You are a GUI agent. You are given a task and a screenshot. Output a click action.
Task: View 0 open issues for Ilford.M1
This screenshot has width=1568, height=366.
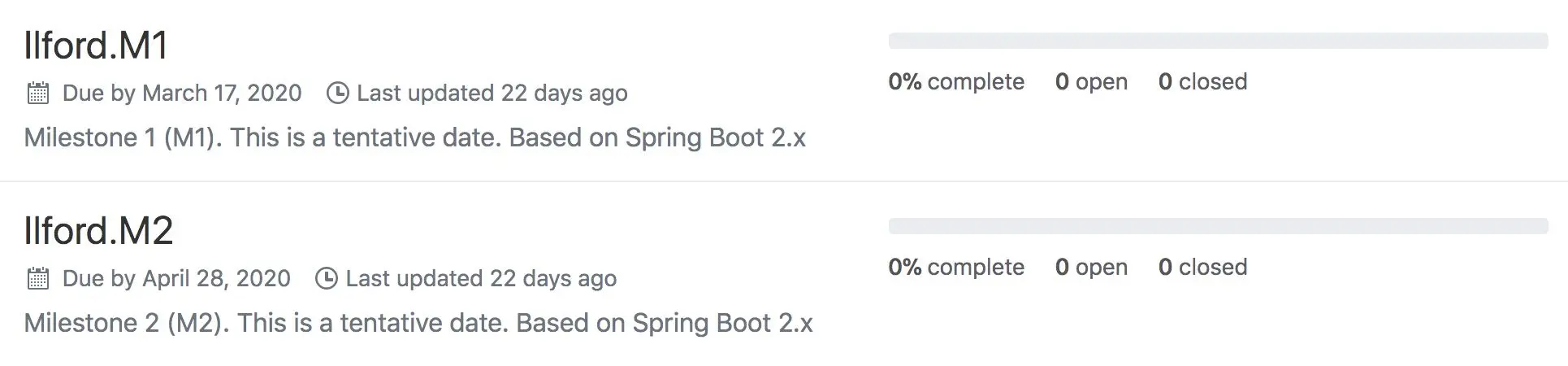1091,81
